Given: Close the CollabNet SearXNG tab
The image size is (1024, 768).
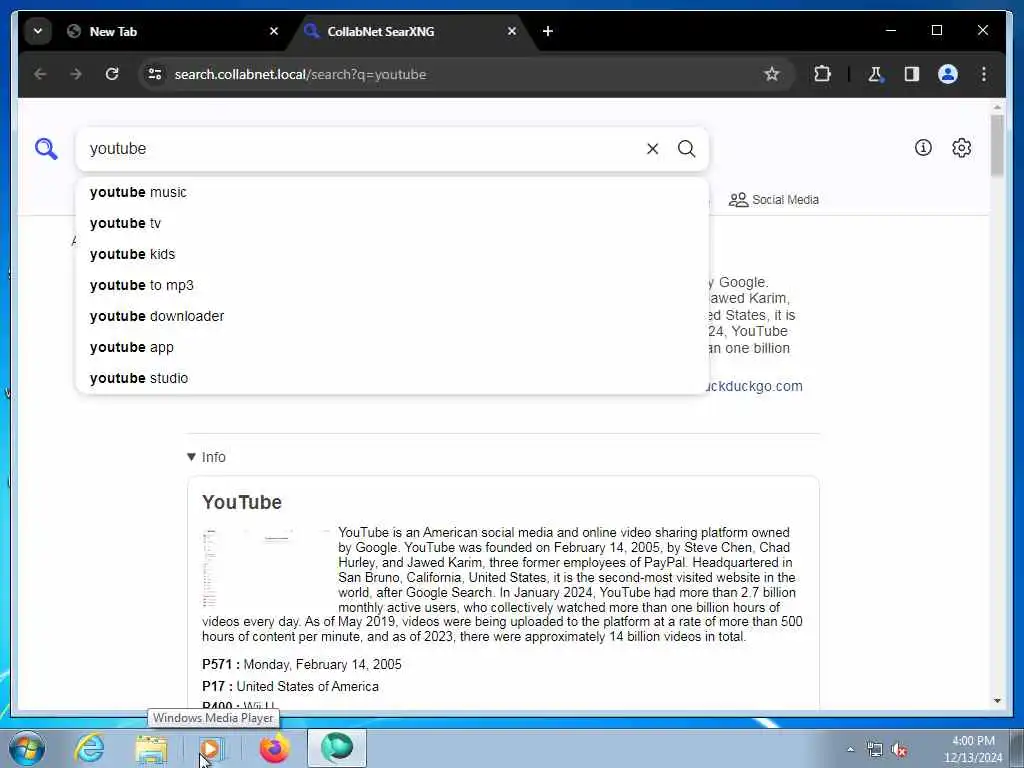Looking at the screenshot, I should click(512, 31).
